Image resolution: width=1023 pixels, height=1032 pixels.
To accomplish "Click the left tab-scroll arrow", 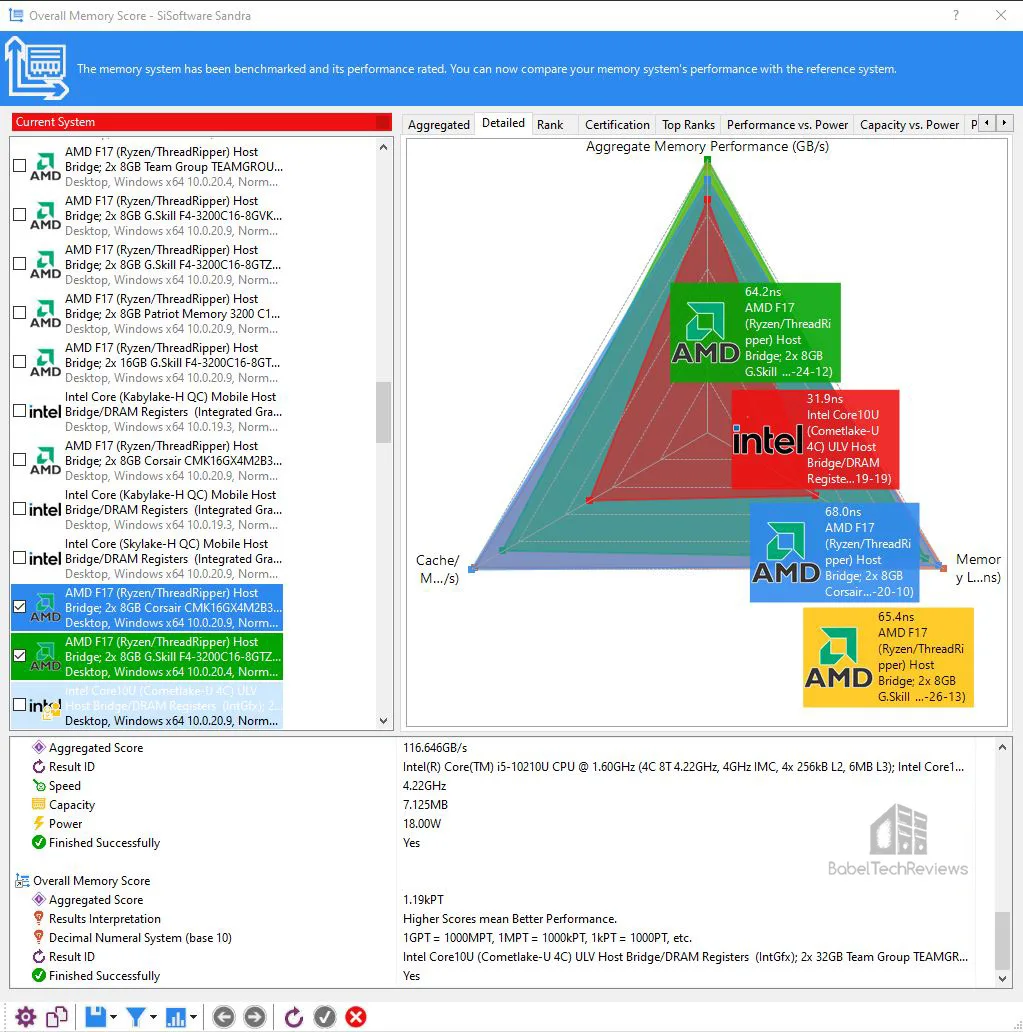I will (987, 122).
